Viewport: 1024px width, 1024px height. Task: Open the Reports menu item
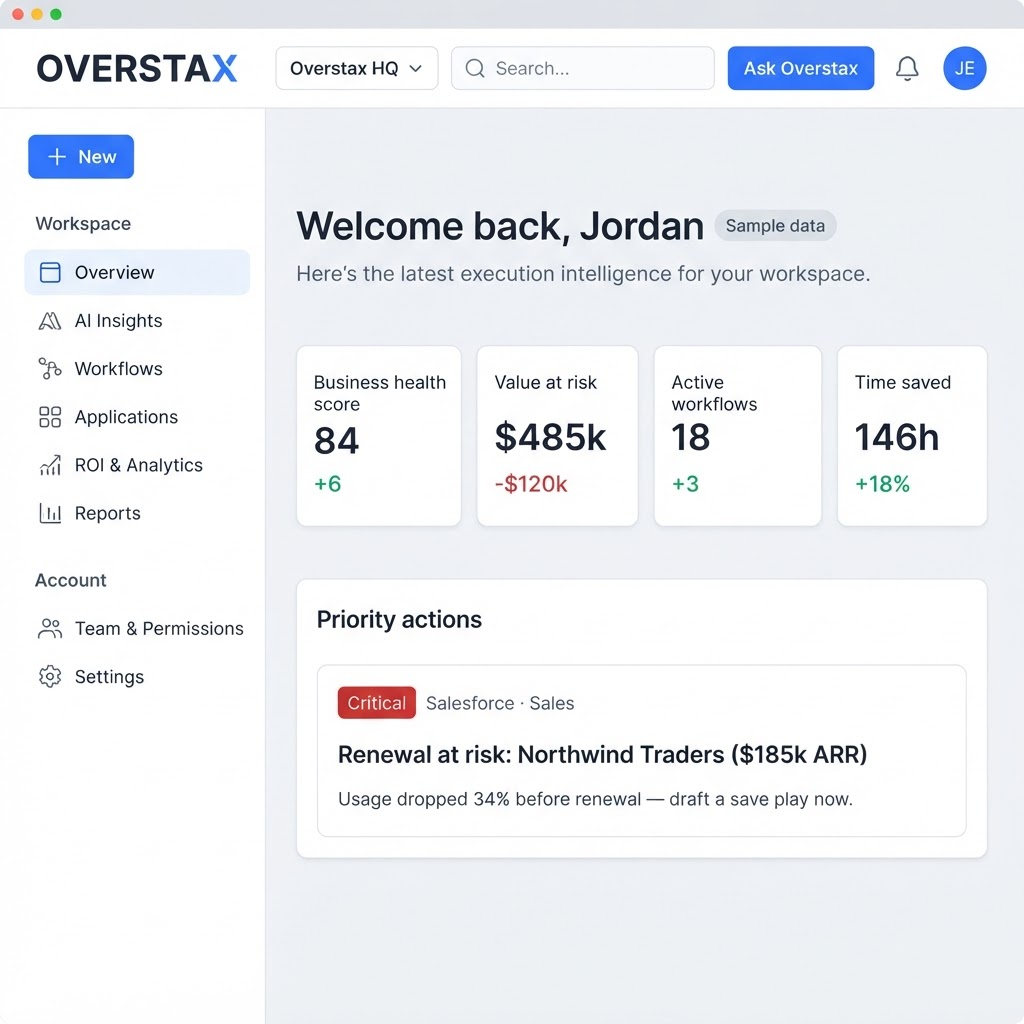(137, 513)
